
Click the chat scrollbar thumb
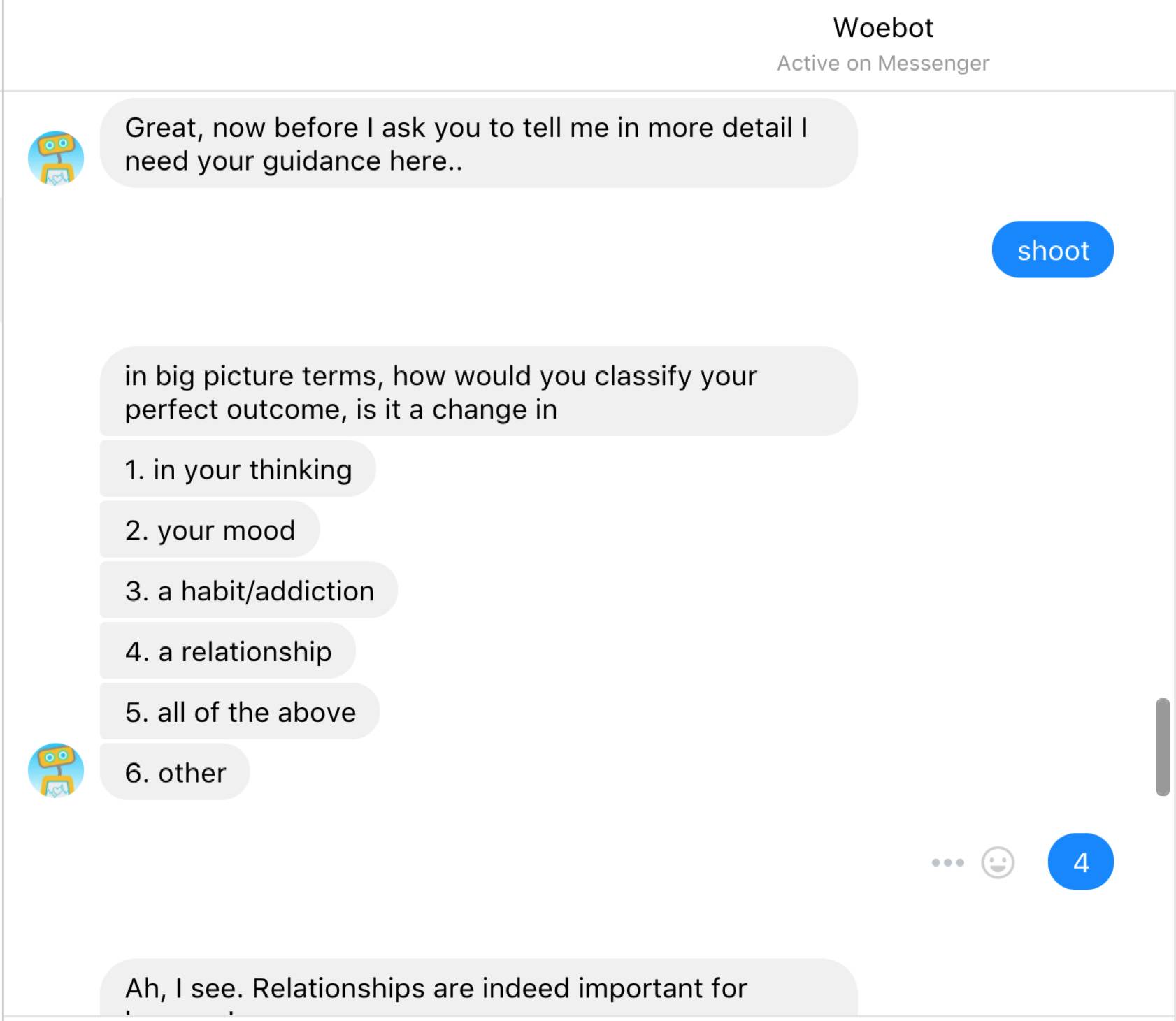tap(1162, 746)
